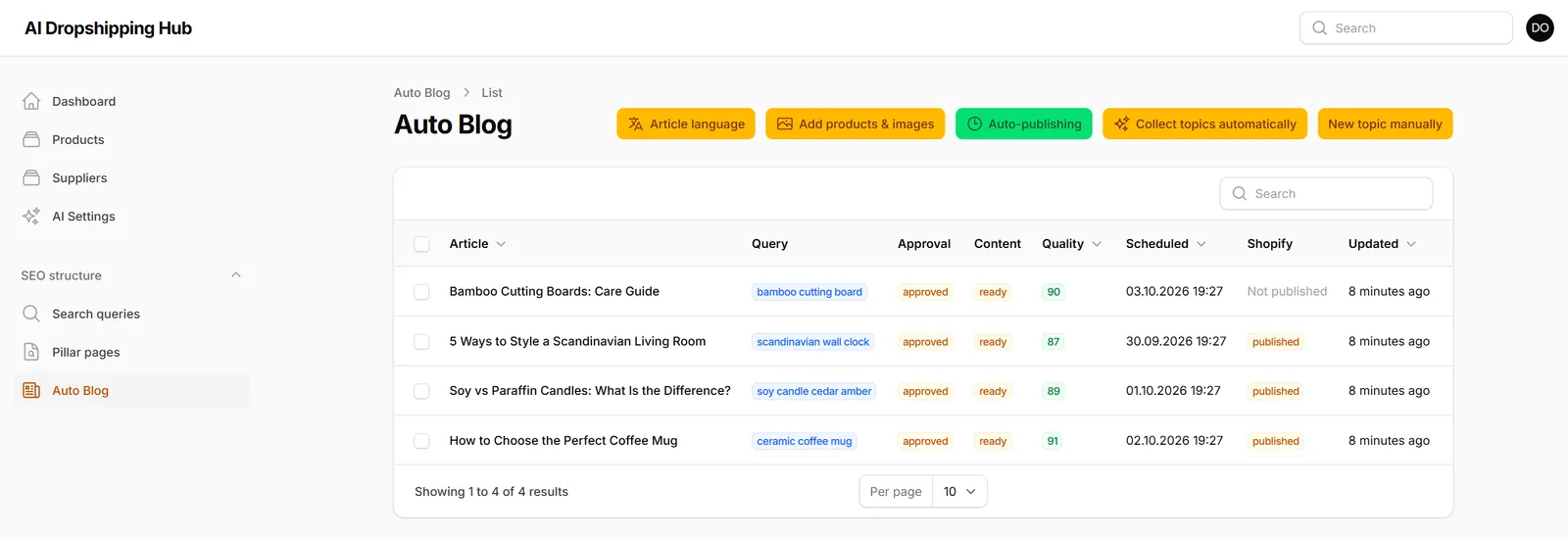The width and height of the screenshot is (1568, 540).
Task: Click the Shopify column header
Action: 1270,243
